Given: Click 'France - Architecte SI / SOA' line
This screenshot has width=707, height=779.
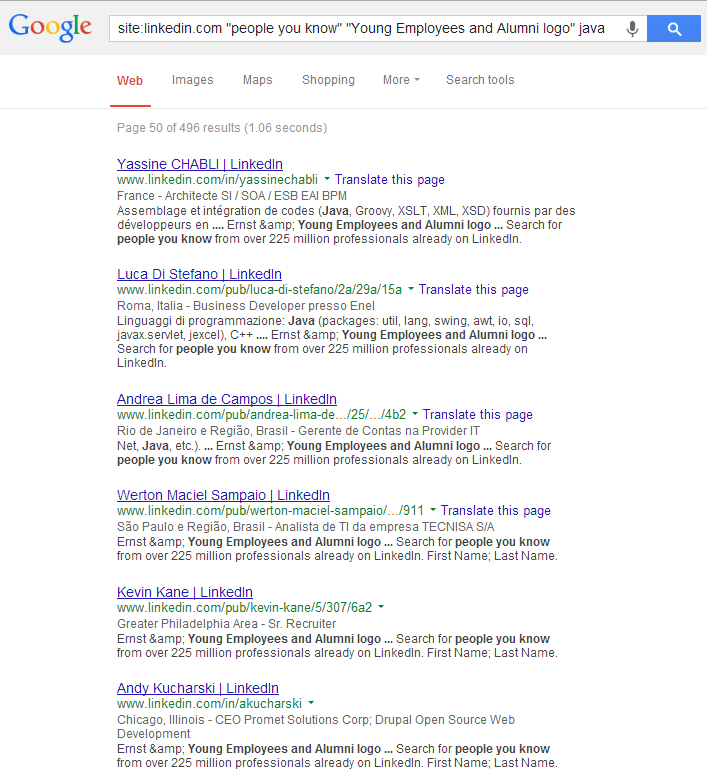Looking at the screenshot, I should click(232, 196).
